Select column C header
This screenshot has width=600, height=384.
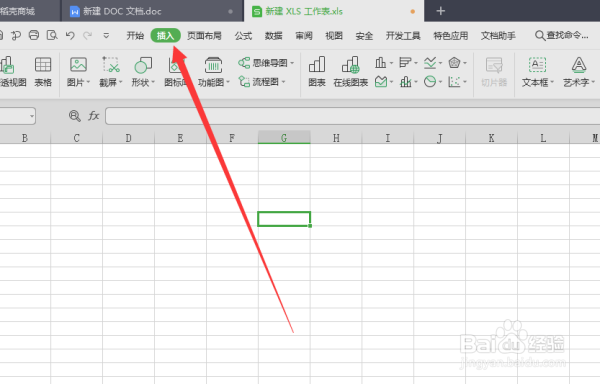[x=77, y=138]
